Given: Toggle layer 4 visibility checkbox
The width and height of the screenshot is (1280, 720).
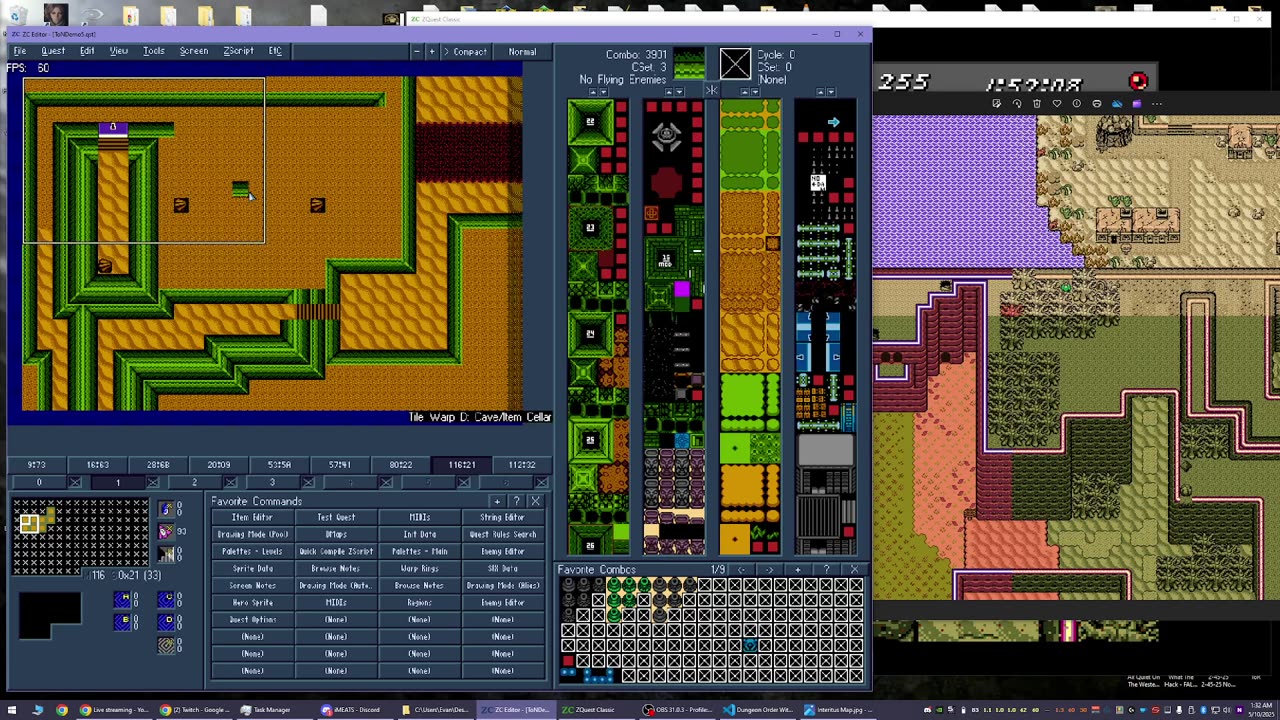Looking at the screenshot, I should pos(386,482).
